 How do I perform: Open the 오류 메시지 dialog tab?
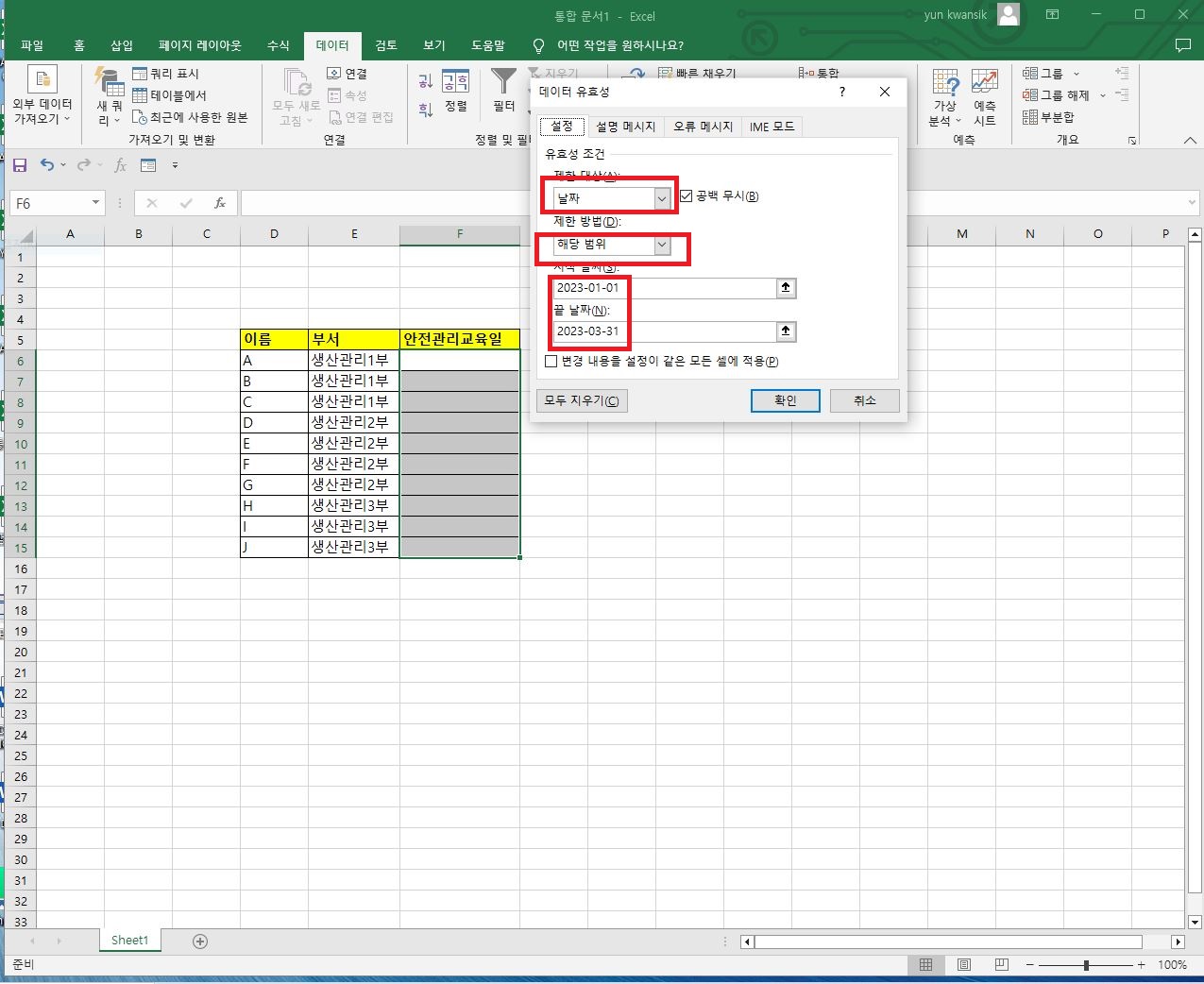pyautogui.click(x=703, y=127)
